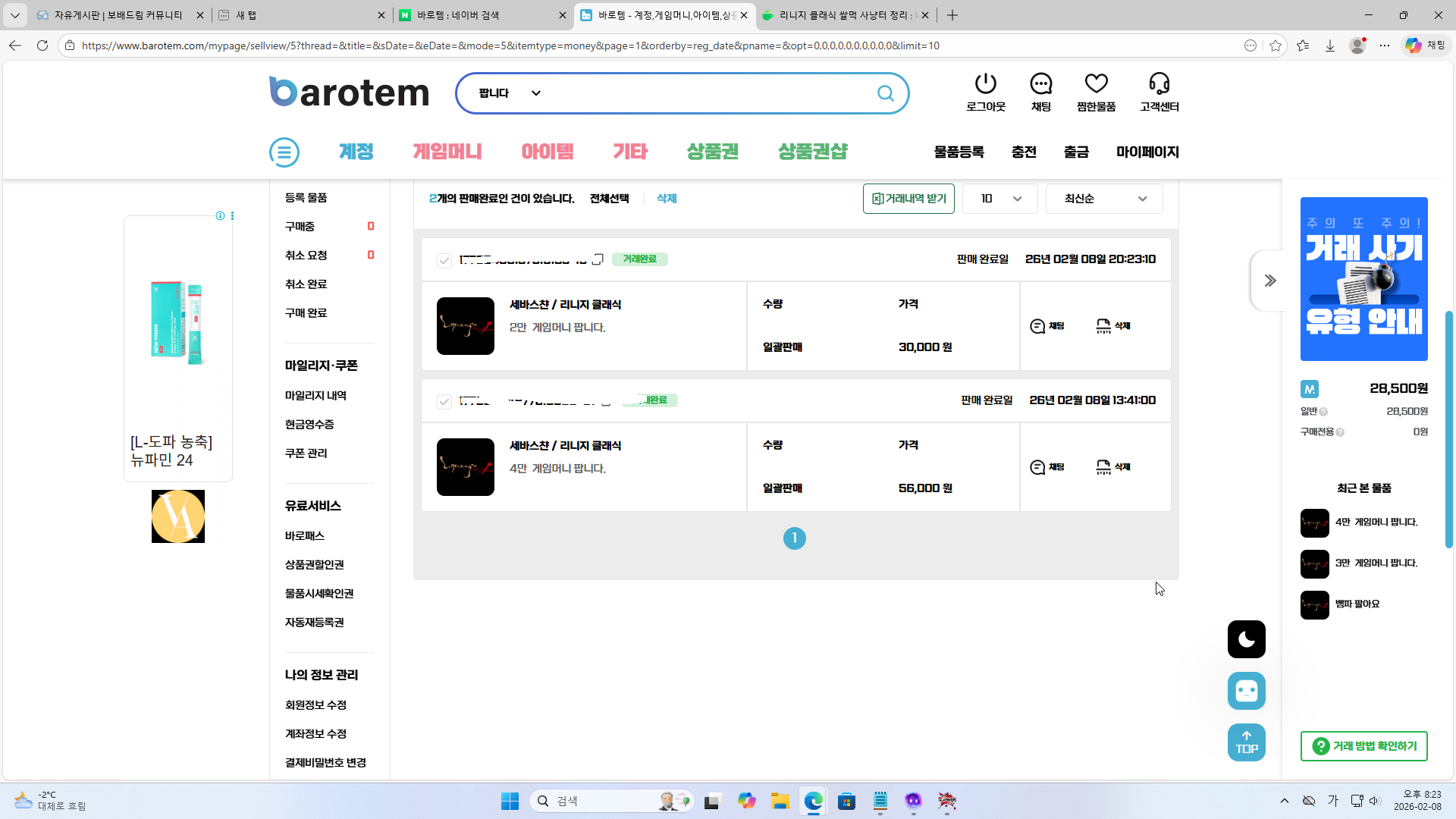Image resolution: width=1456 pixels, height=819 pixels.
Task: Open the 기타 category tab
Action: point(630,152)
